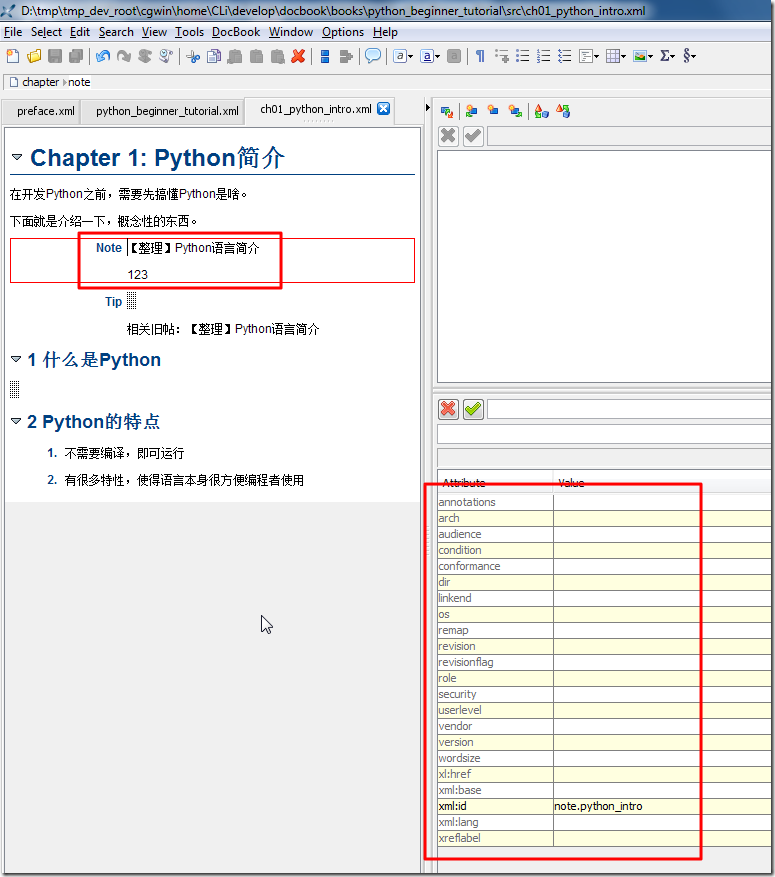
Task: Open the Tools menu
Action: pyautogui.click(x=189, y=32)
